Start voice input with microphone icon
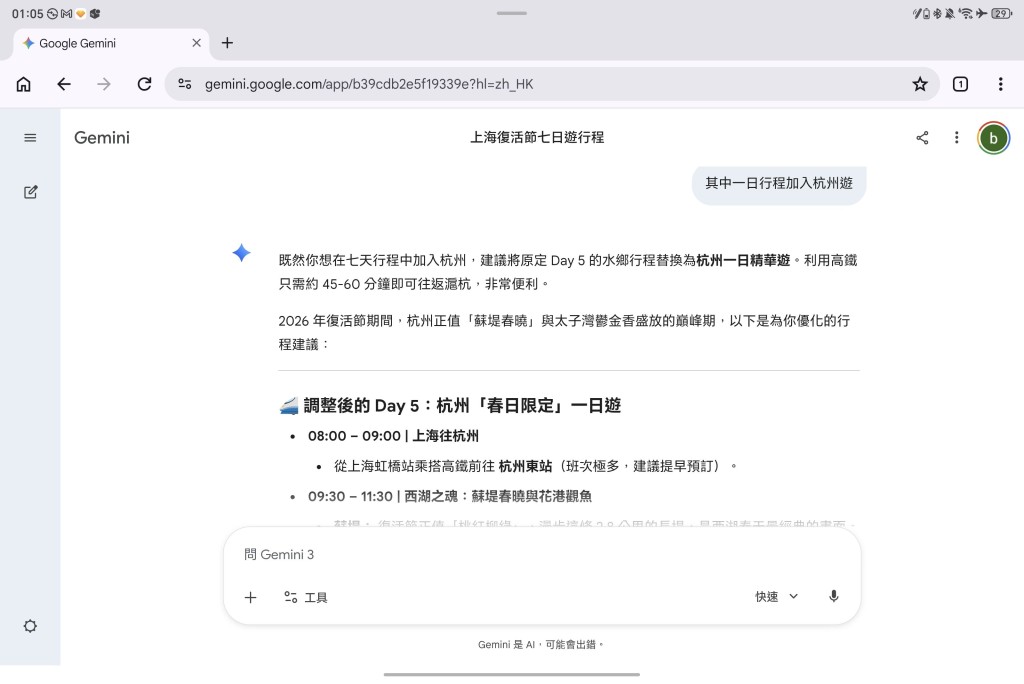The image size is (1024, 684). coord(833,596)
